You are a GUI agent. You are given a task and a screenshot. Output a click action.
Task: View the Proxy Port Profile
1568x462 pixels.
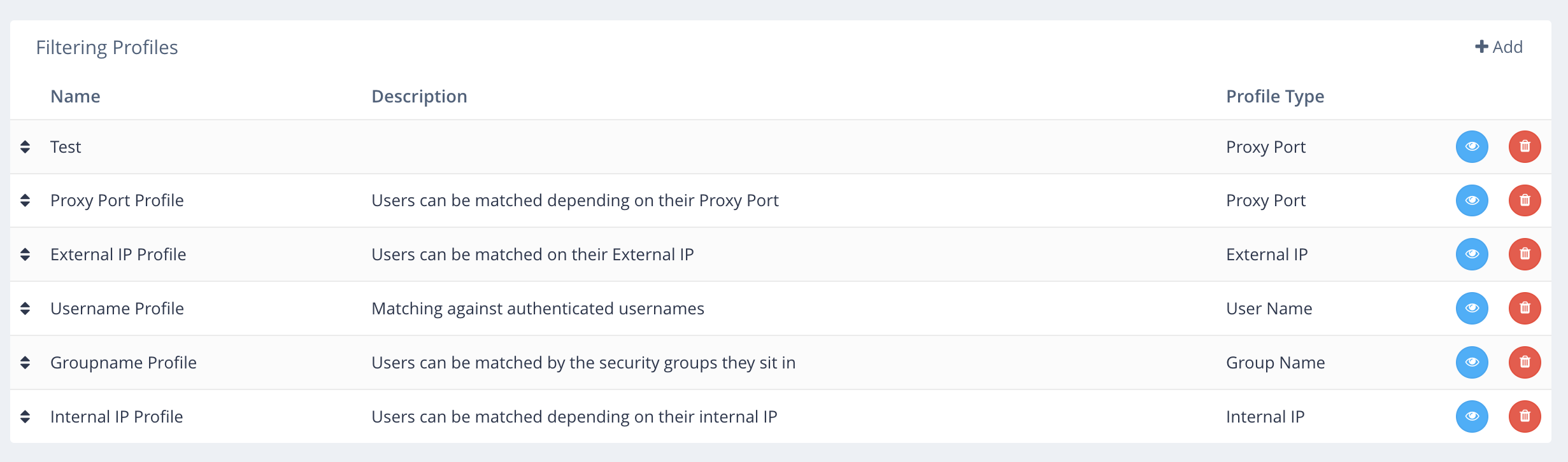pyautogui.click(x=1472, y=200)
